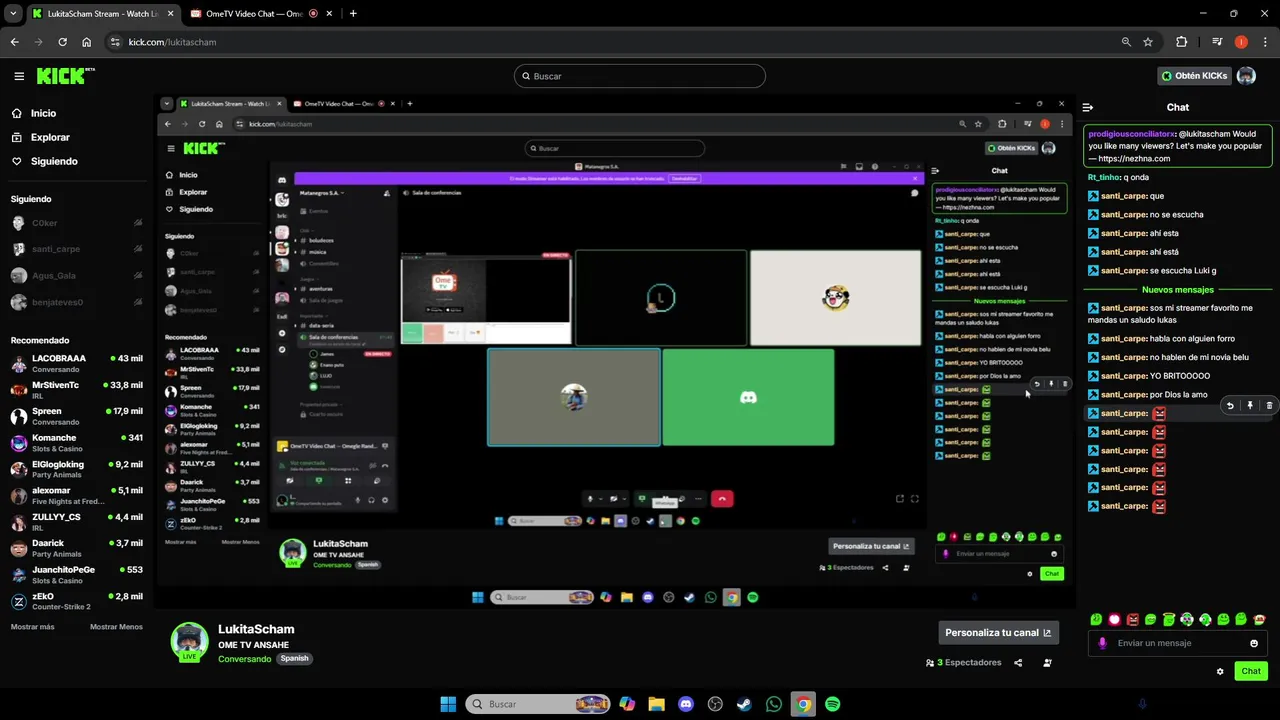Pin the hovered chat message
Viewport: 1280px width, 720px height.
click(1250, 405)
